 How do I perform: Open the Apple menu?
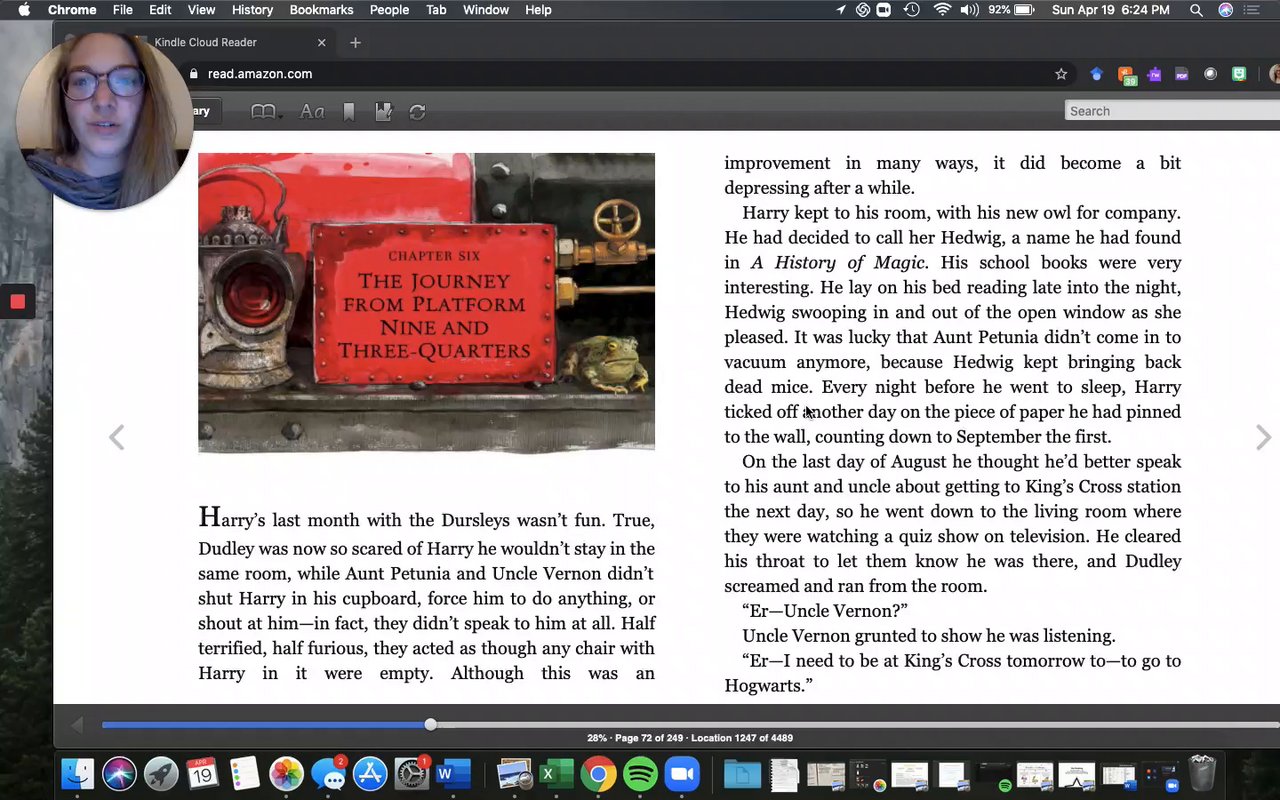(x=24, y=10)
